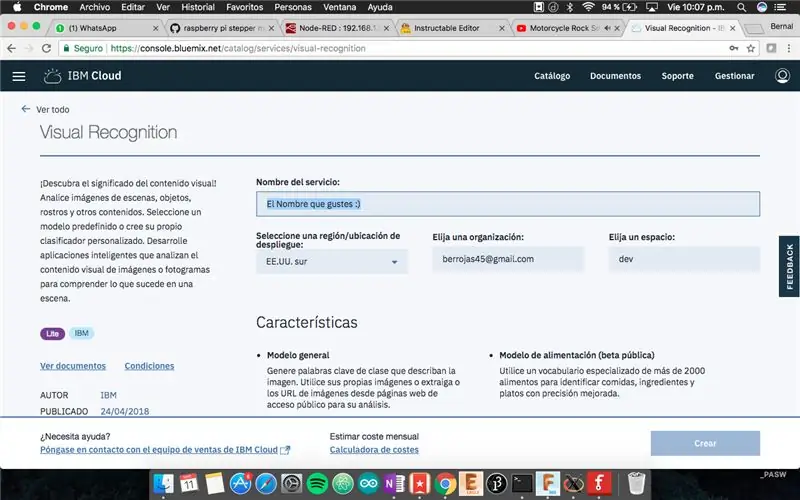Click the Nombre del servicio input field
The height and width of the screenshot is (500, 800).
(x=508, y=204)
